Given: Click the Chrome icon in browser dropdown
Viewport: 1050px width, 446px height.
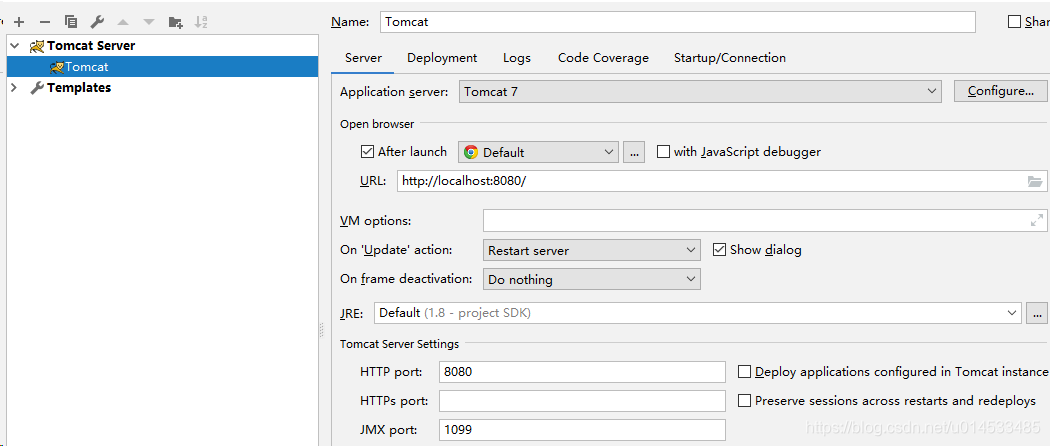Looking at the screenshot, I should click(x=471, y=152).
